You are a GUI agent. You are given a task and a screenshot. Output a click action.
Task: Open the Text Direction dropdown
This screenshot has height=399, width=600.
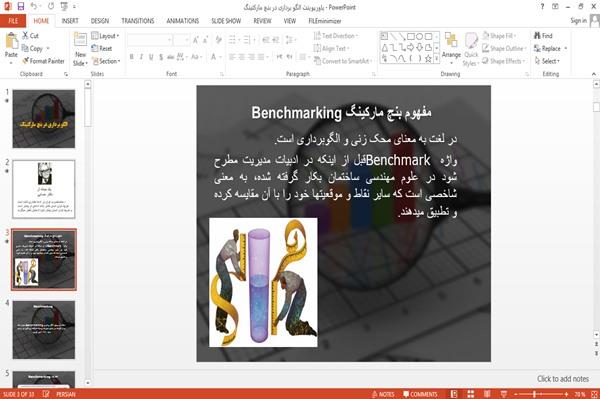click(x=336, y=36)
